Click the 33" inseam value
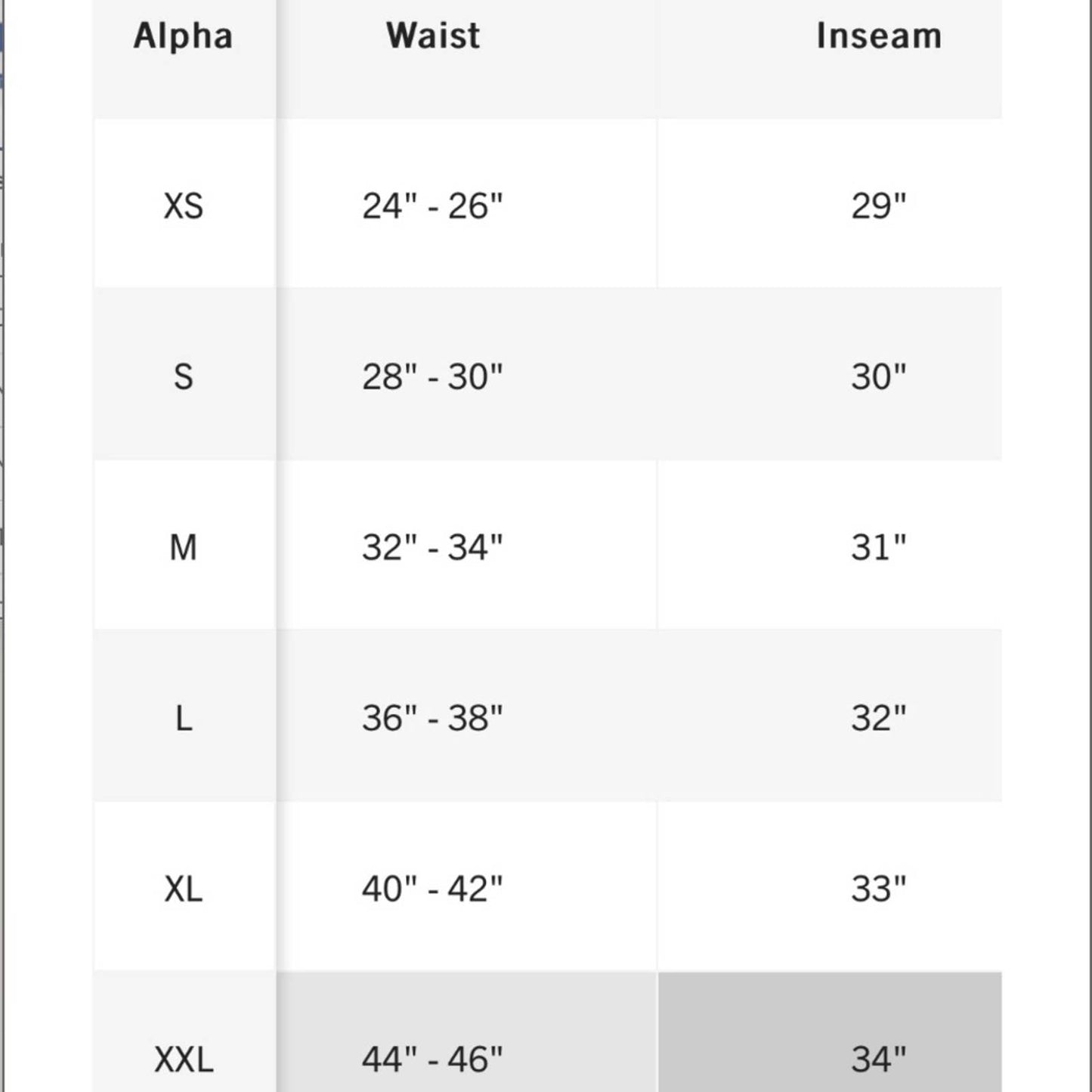 [878, 889]
